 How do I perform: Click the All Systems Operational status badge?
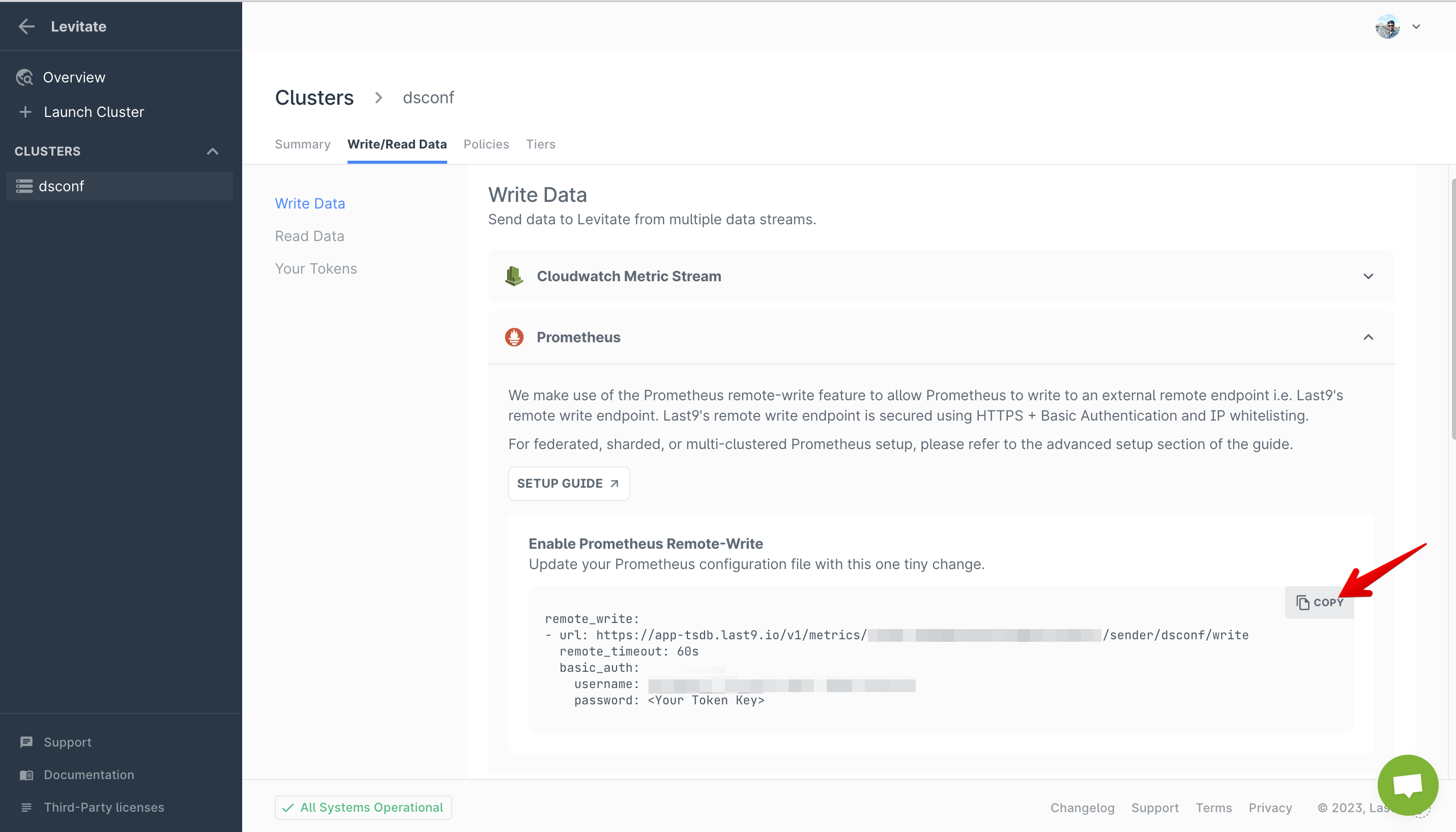pyautogui.click(x=363, y=807)
